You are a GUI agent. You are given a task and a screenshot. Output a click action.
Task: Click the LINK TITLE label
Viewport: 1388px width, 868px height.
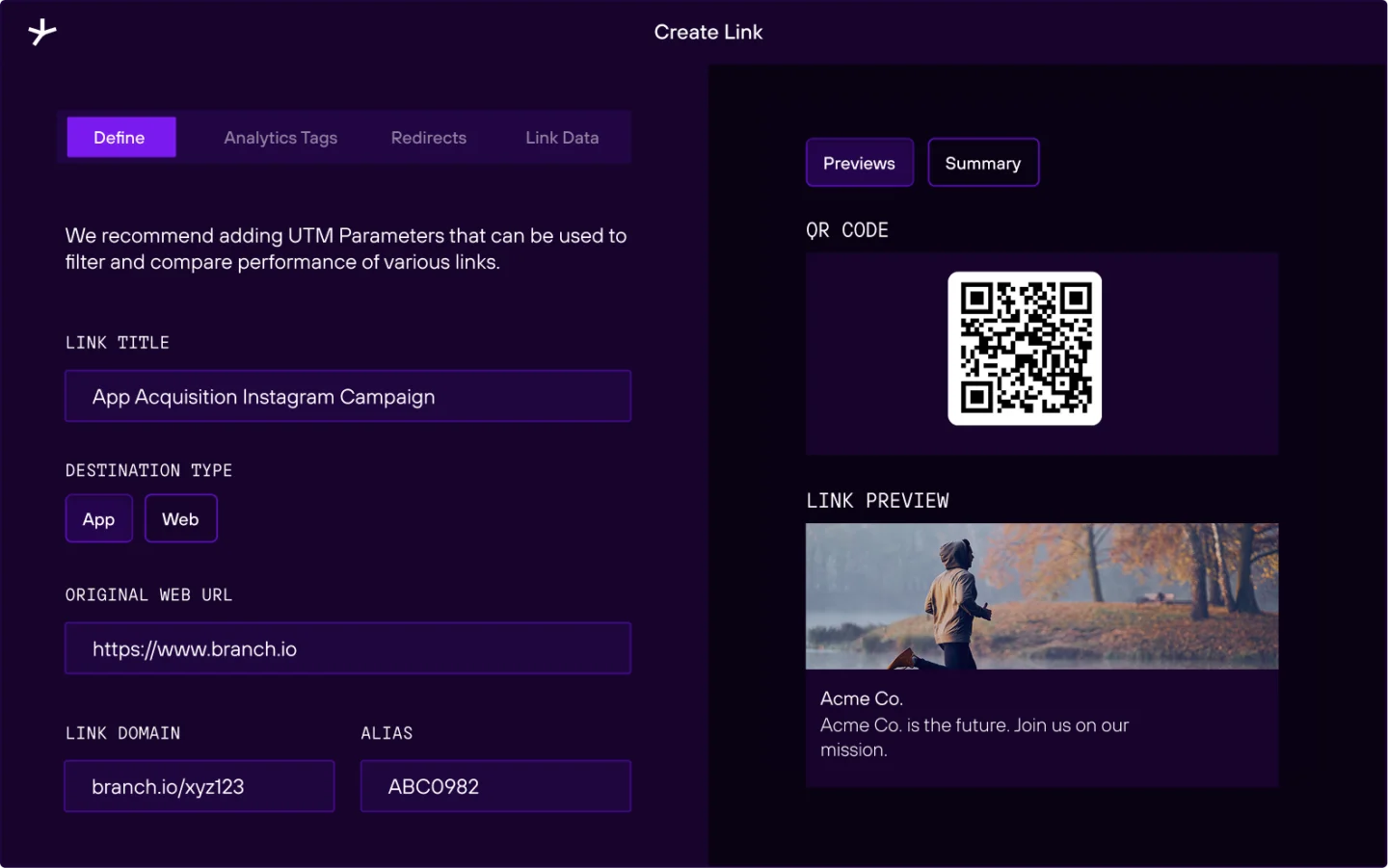tap(117, 343)
